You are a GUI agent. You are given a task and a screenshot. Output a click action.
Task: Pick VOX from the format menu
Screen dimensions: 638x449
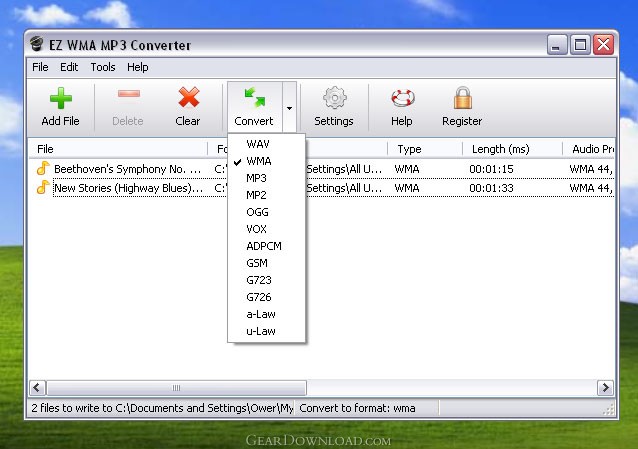[x=267, y=229]
